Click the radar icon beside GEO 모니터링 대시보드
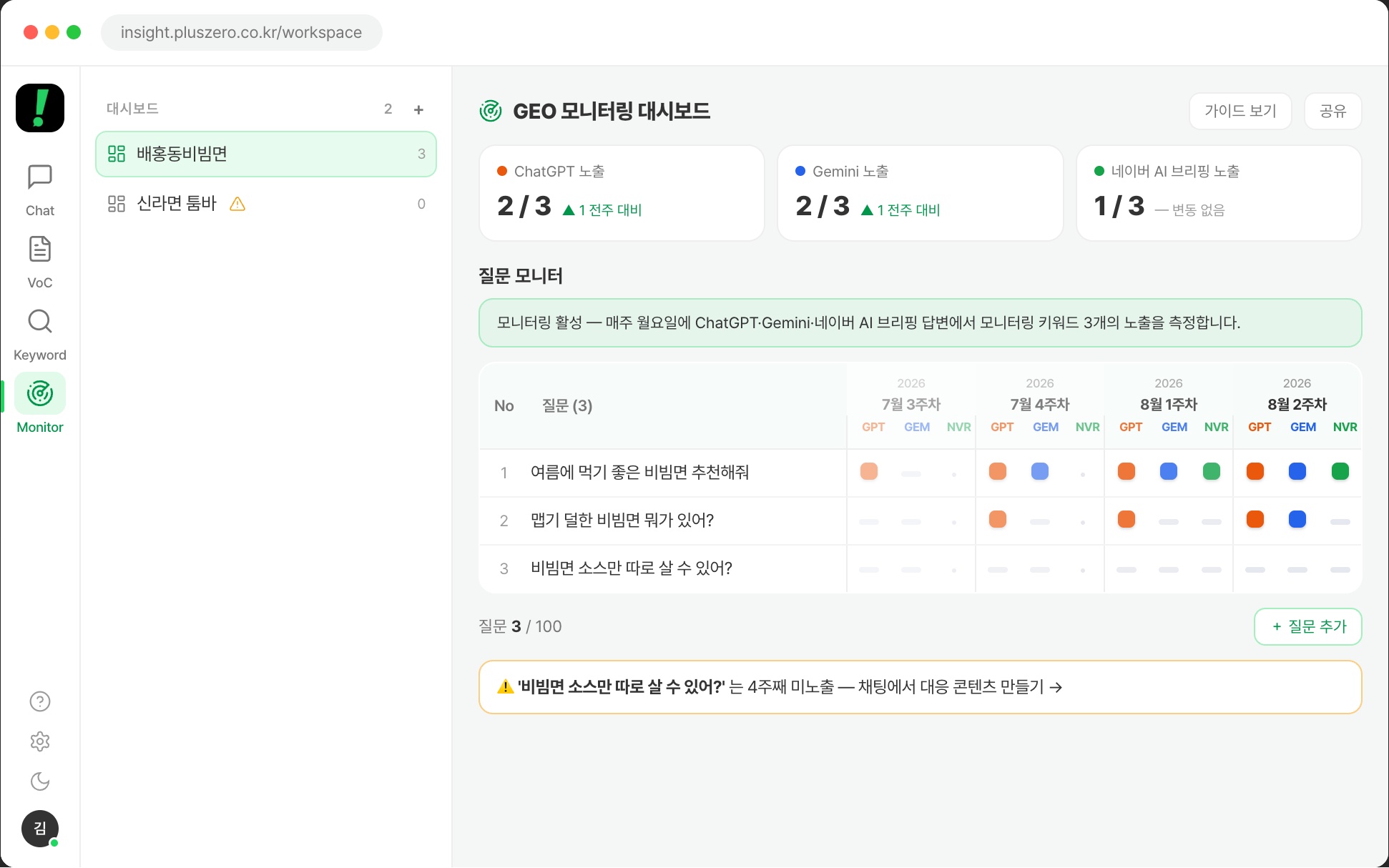1389x868 pixels. click(491, 111)
